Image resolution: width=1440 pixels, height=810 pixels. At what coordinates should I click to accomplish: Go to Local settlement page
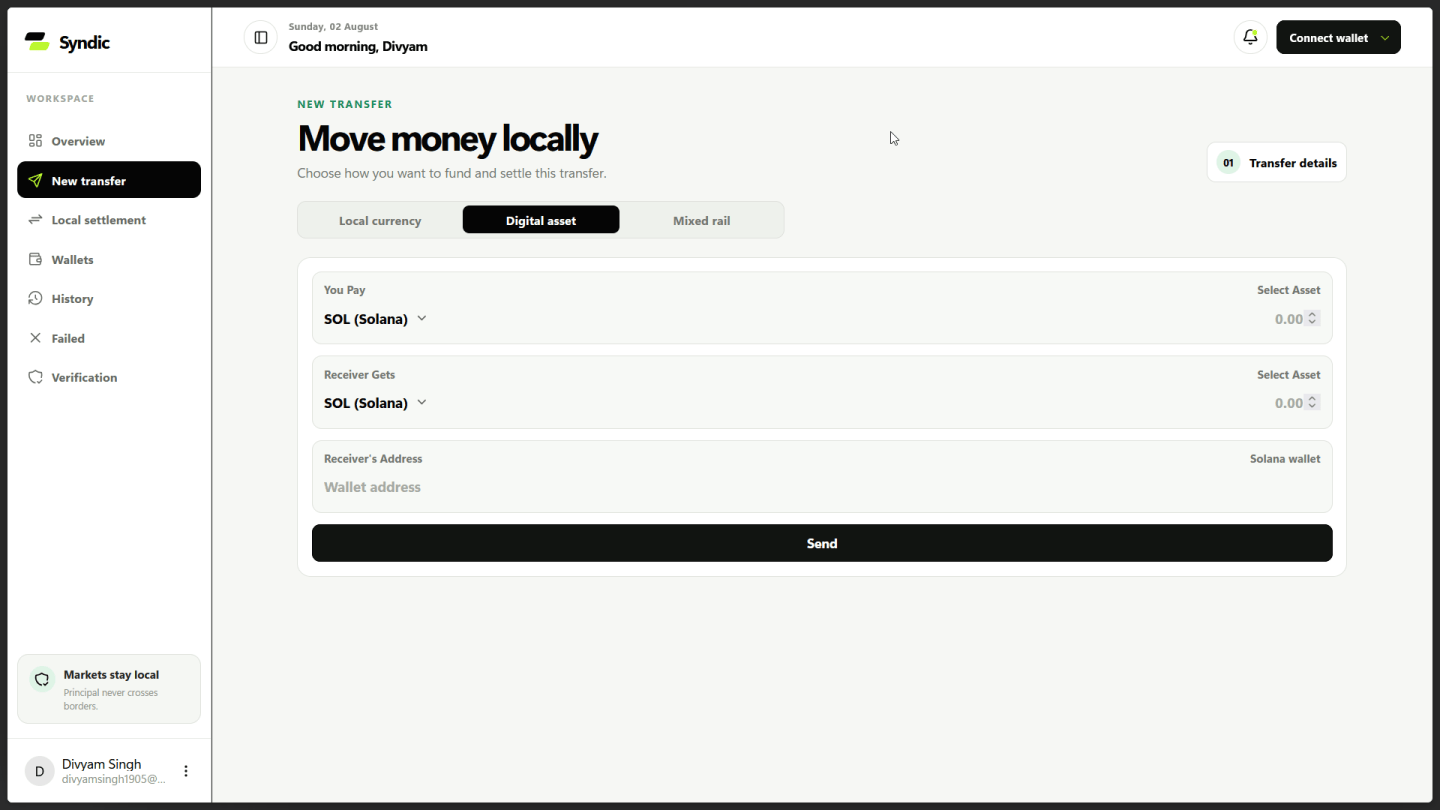pyautogui.click(x=109, y=220)
